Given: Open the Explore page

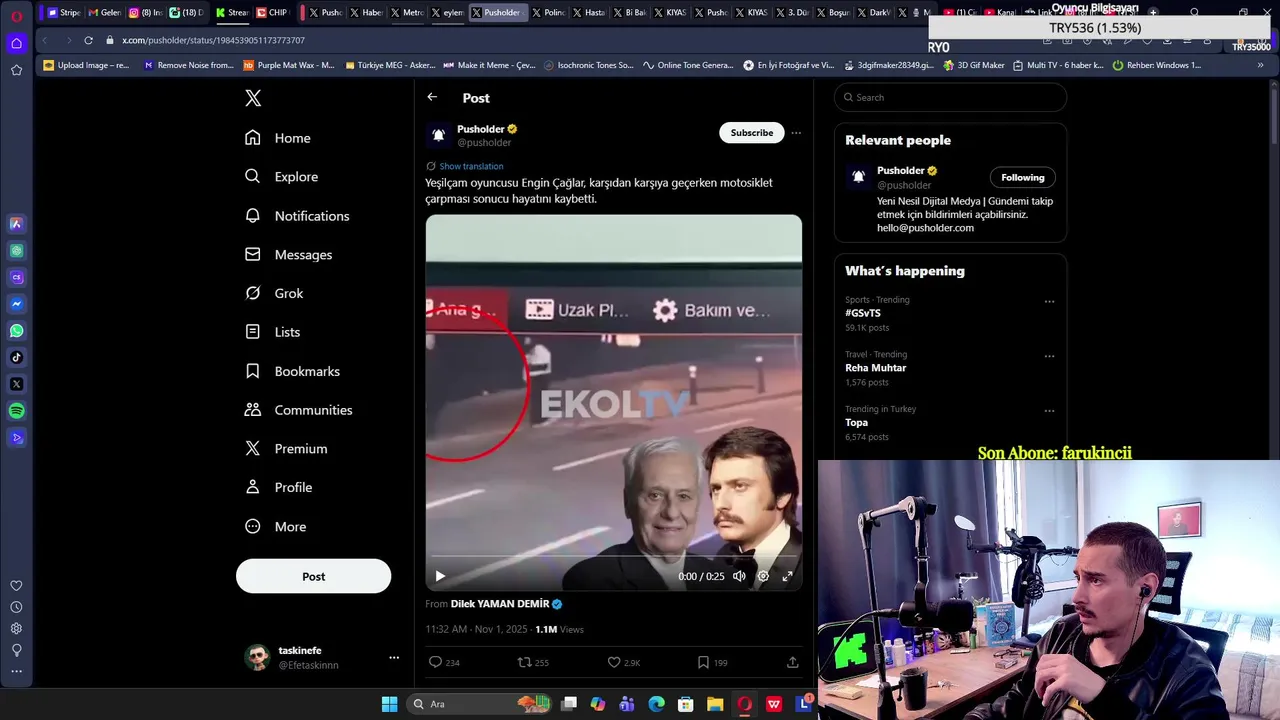Looking at the screenshot, I should (282, 177).
